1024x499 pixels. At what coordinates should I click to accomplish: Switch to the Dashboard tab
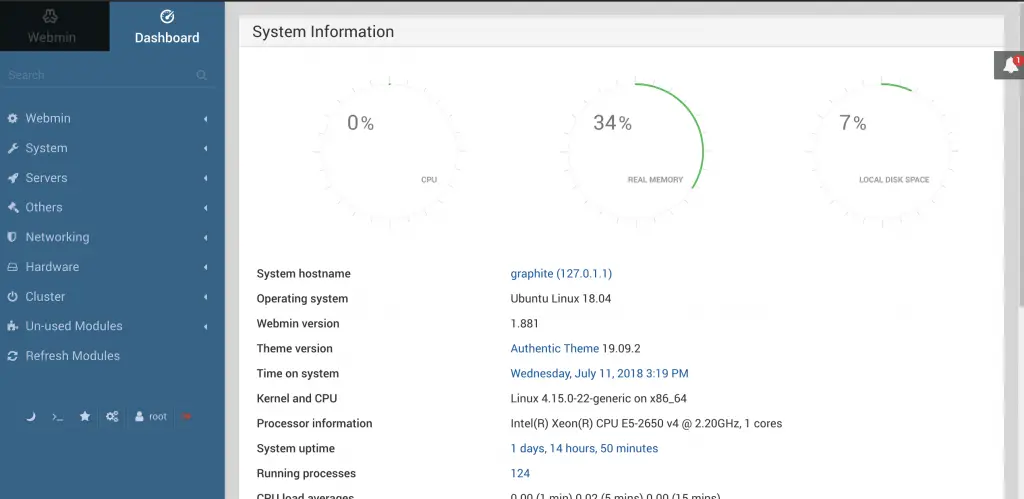pos(167,27)
